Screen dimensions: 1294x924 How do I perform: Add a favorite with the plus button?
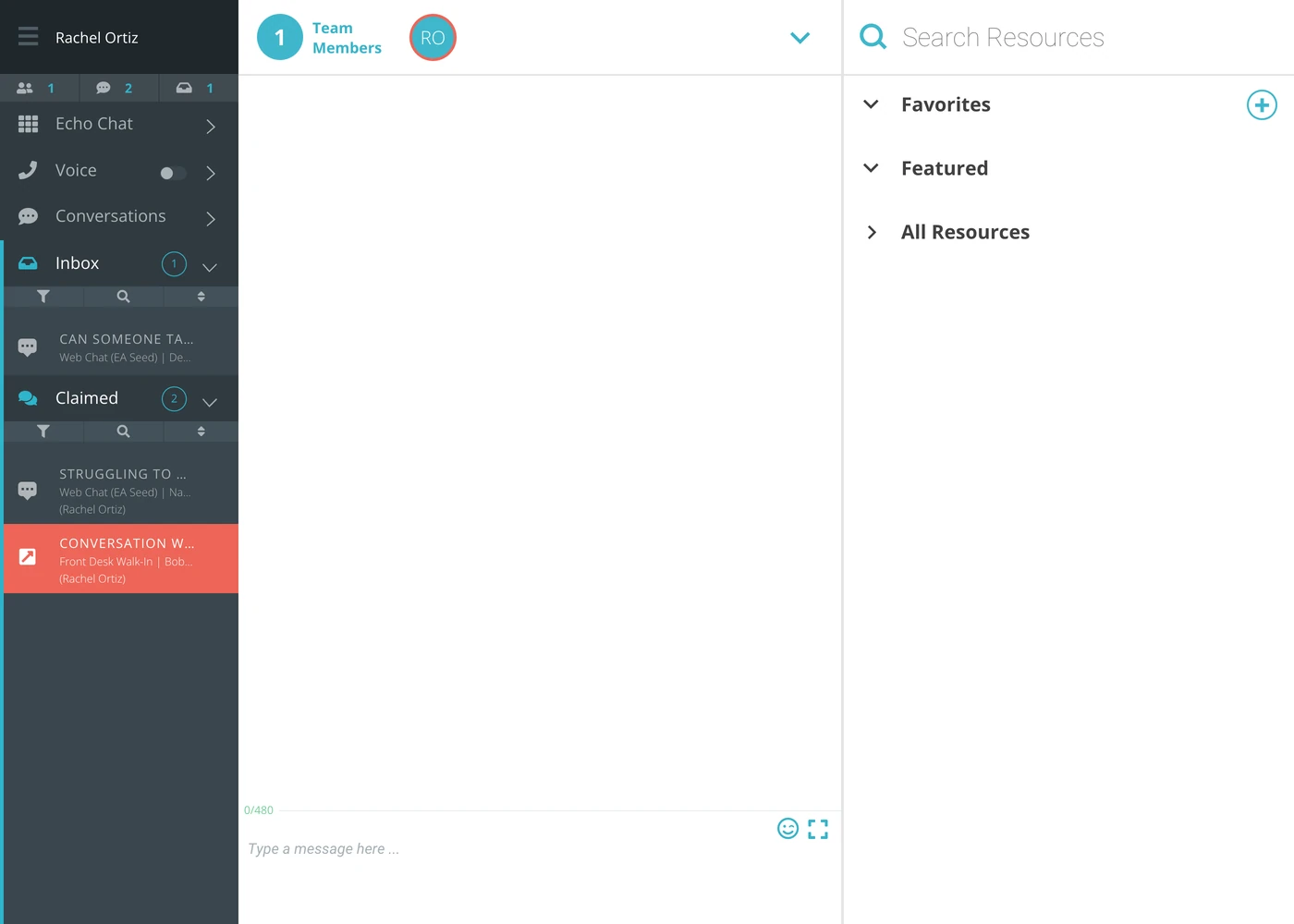[1262, 104]
